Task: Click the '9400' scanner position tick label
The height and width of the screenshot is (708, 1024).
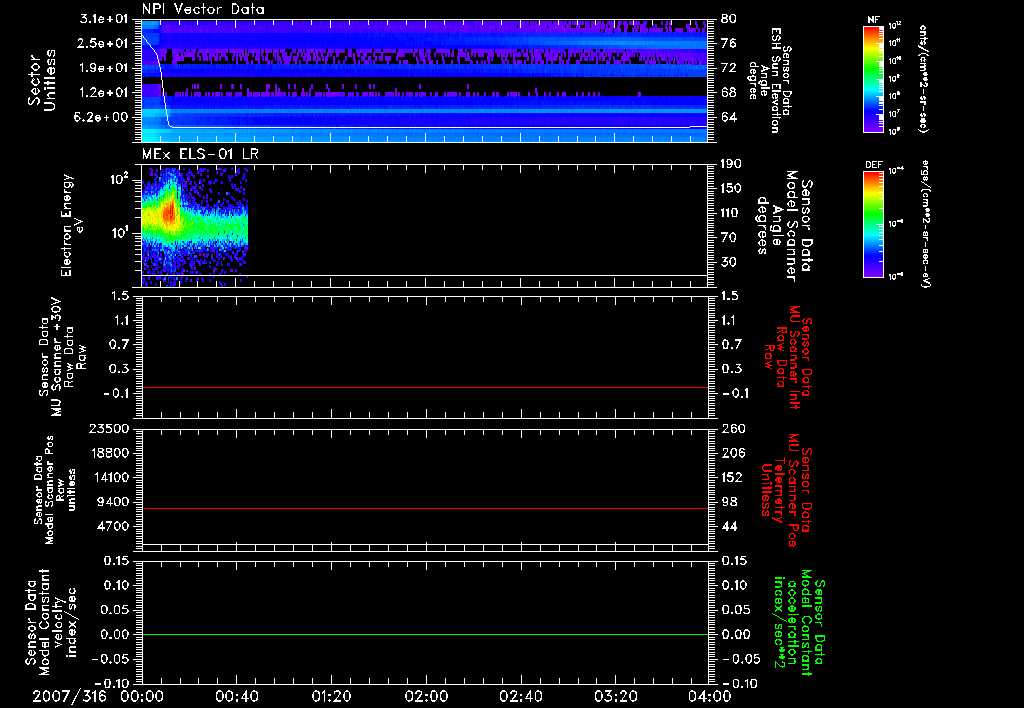Action: point(113,502)
